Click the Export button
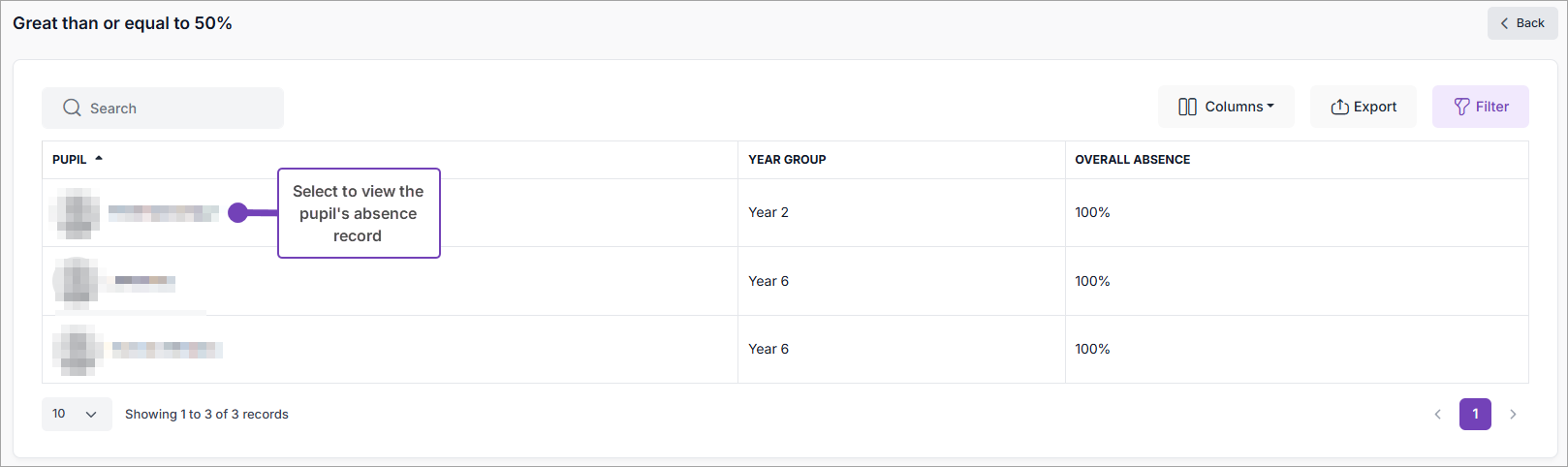 (1364, 107)
